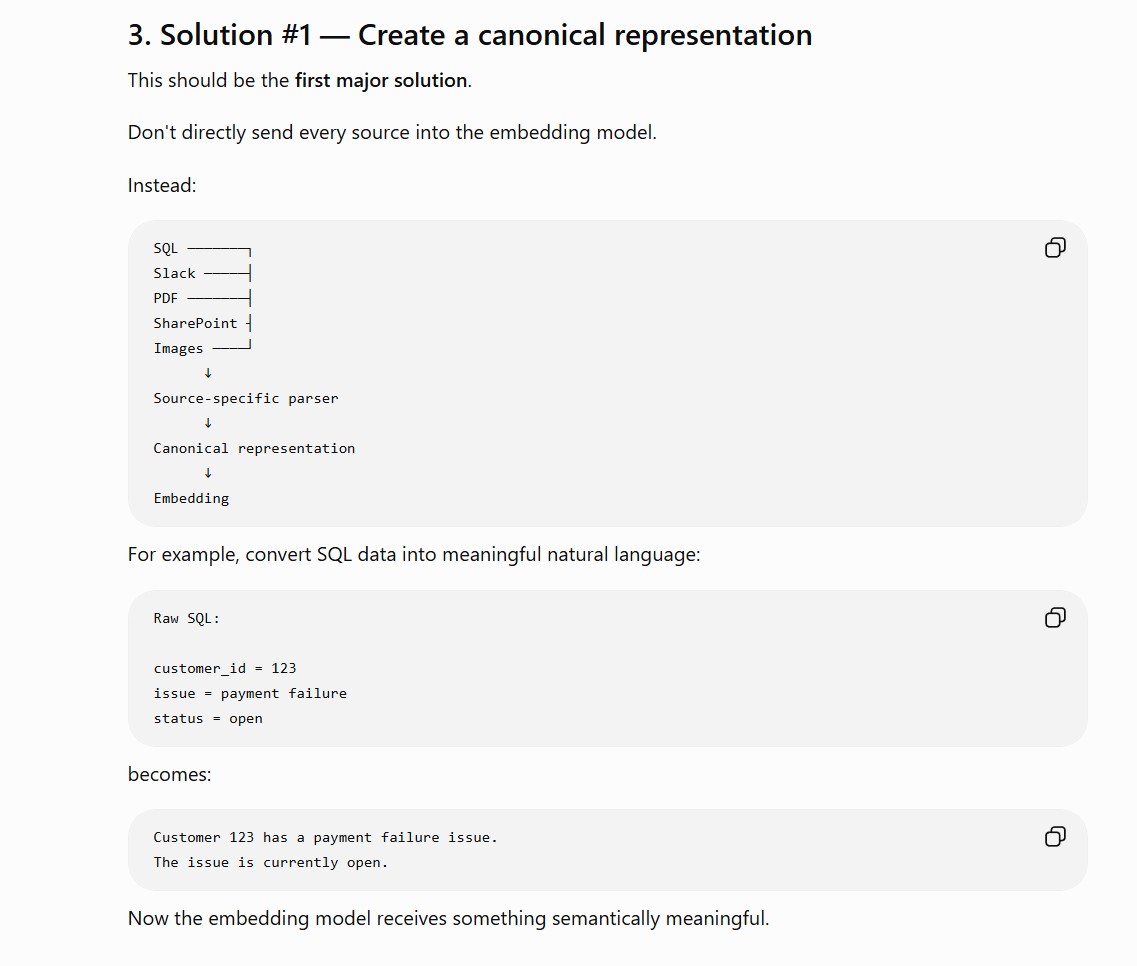The height and width of the screenshot is (966, 1137).
Task: Click 'Canonical representation' line in code block
Action: point(254,448)
